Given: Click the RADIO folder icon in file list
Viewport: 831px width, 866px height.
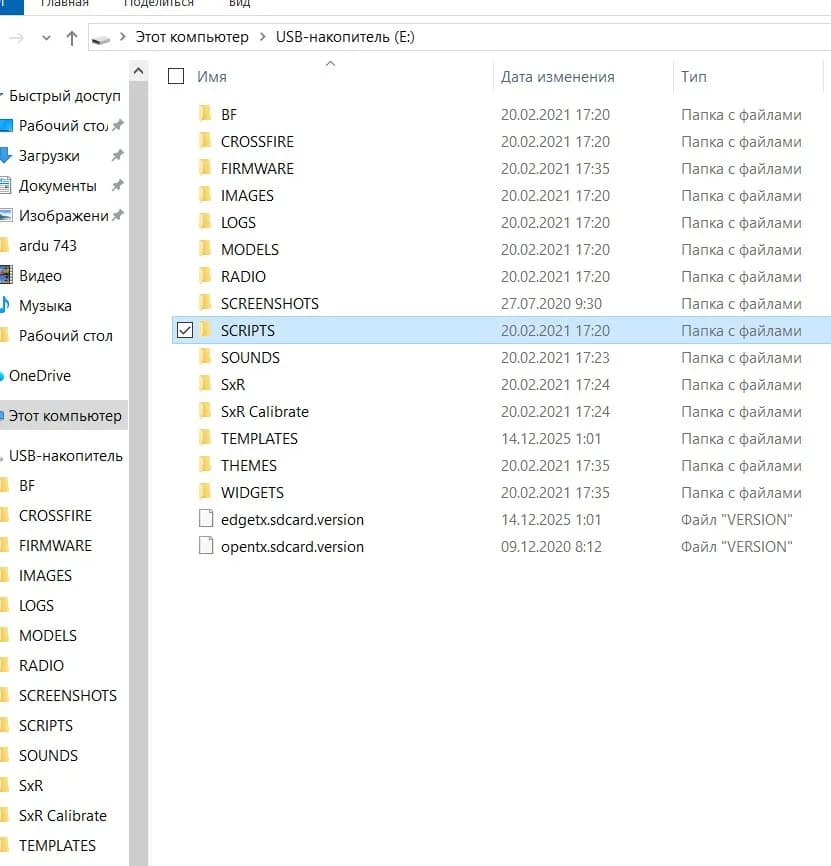Looking at the screenshot, I should pyautogui.click(x=205, y=276).
